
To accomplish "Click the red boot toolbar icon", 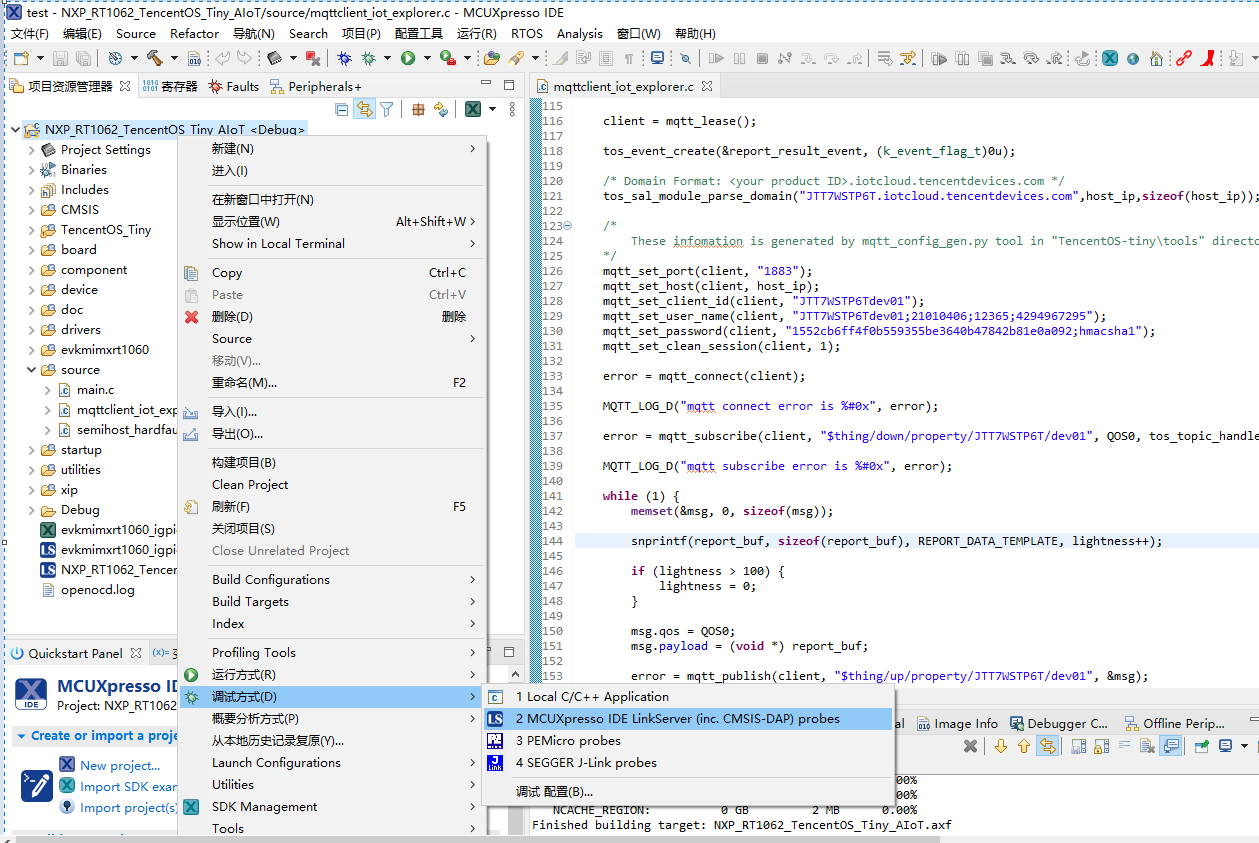I will click(1209, 58).
